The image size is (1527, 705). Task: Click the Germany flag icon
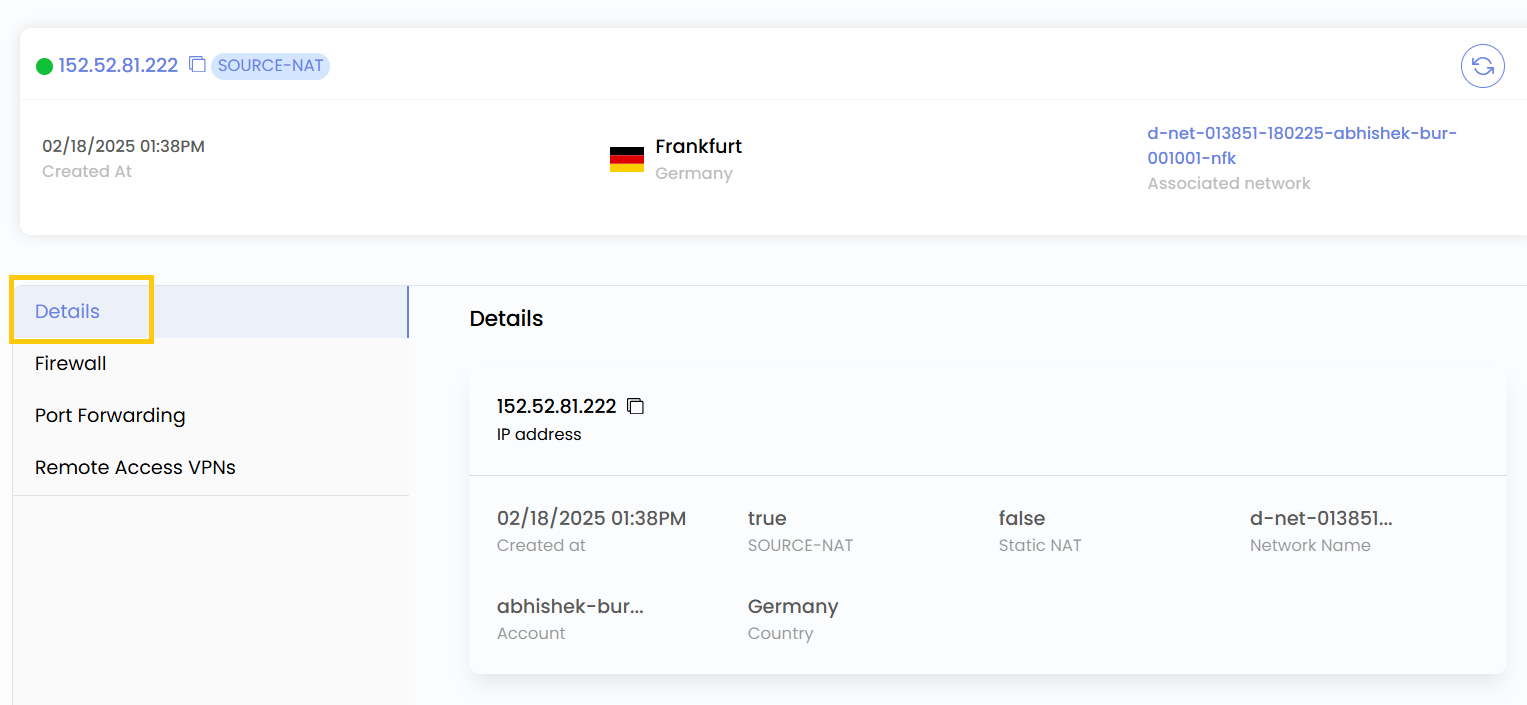(x=627, y=160)
